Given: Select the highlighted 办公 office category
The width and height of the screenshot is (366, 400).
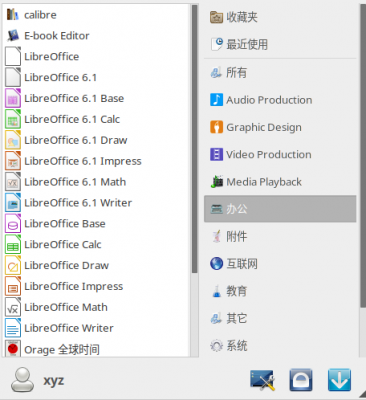Looking at the screenshot, I should (x=280, y=209).
